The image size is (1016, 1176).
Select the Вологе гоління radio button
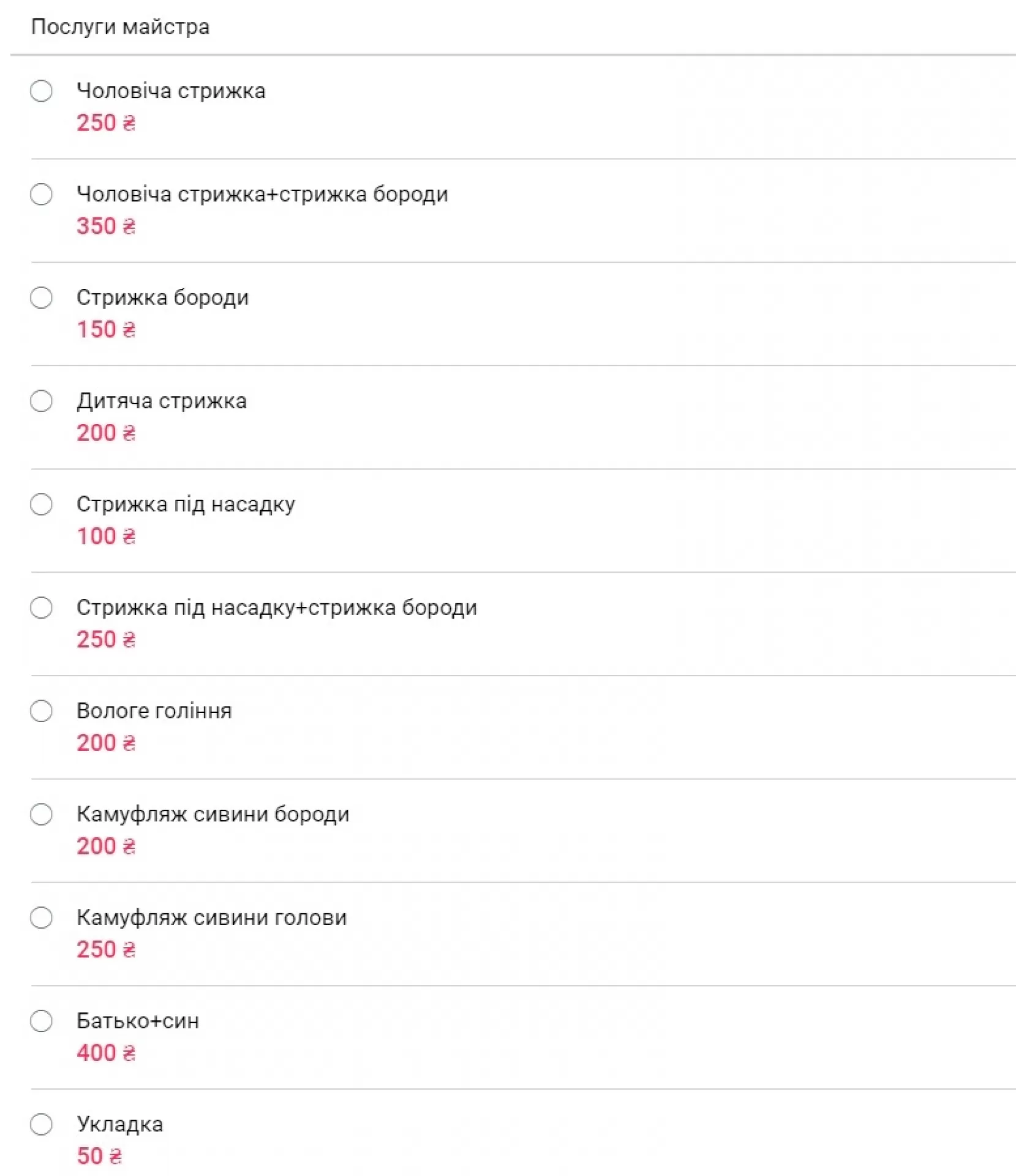(x=41, y=712)
